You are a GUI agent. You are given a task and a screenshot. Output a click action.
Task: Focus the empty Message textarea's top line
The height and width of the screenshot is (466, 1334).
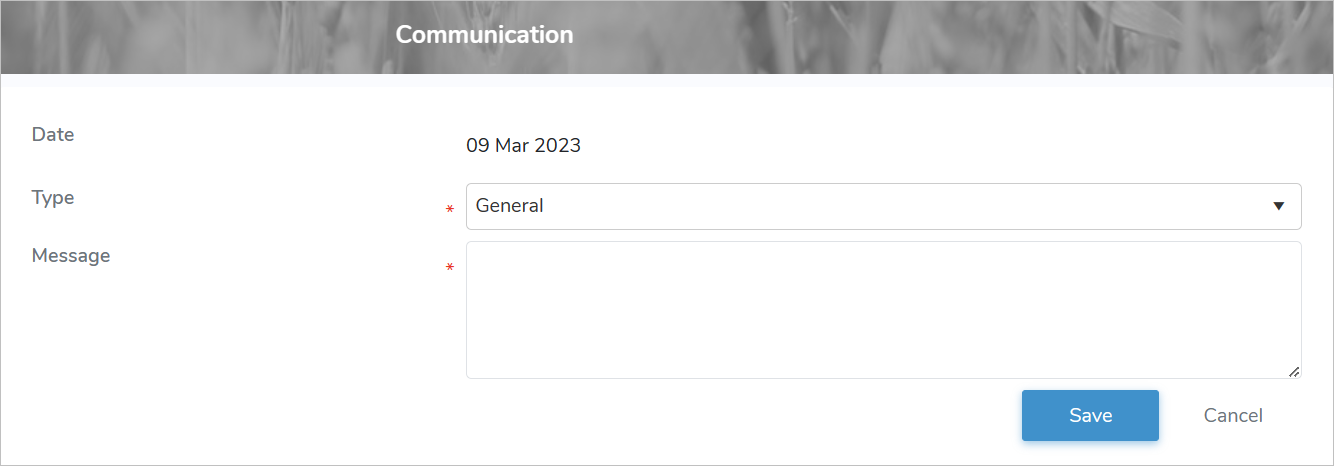(x=883, y=258)
